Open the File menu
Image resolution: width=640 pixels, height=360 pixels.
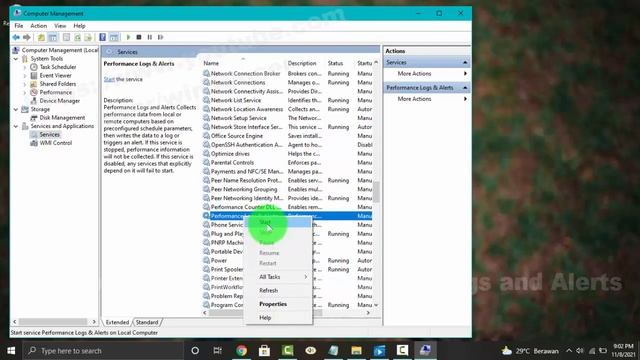pos(19,26)
